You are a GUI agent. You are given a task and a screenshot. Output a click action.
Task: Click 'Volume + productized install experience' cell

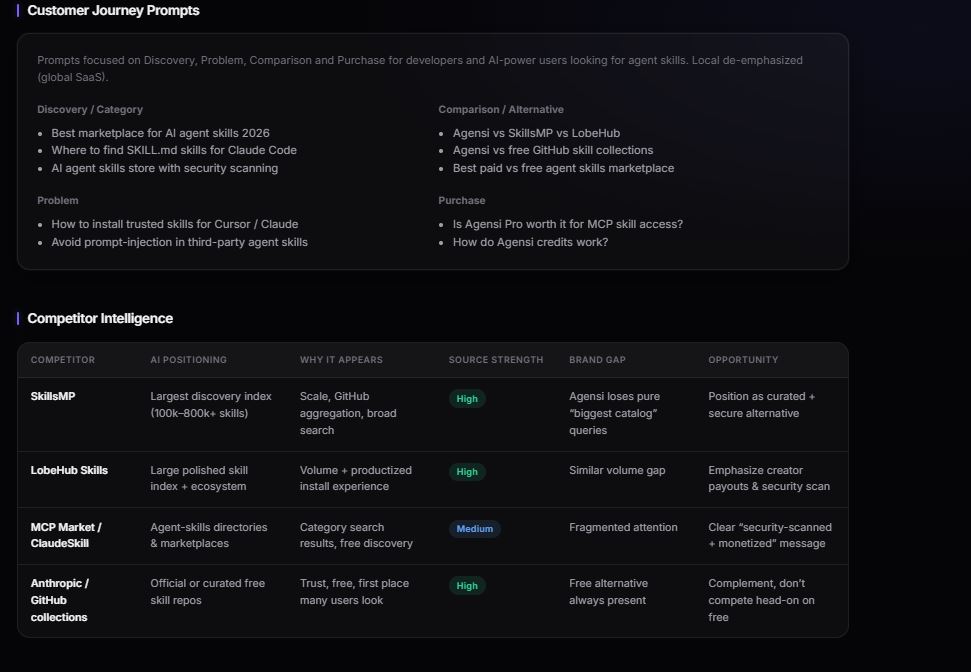(355, 478)
